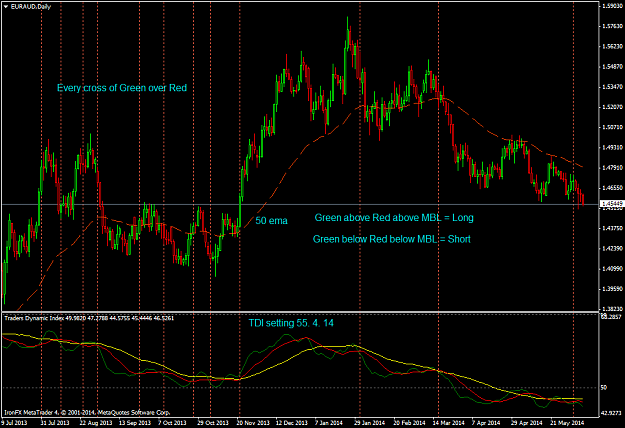This screenshot has width=625, height=428.
Task: Click the 1.39590 price axis label
Action: click(612, 289)
